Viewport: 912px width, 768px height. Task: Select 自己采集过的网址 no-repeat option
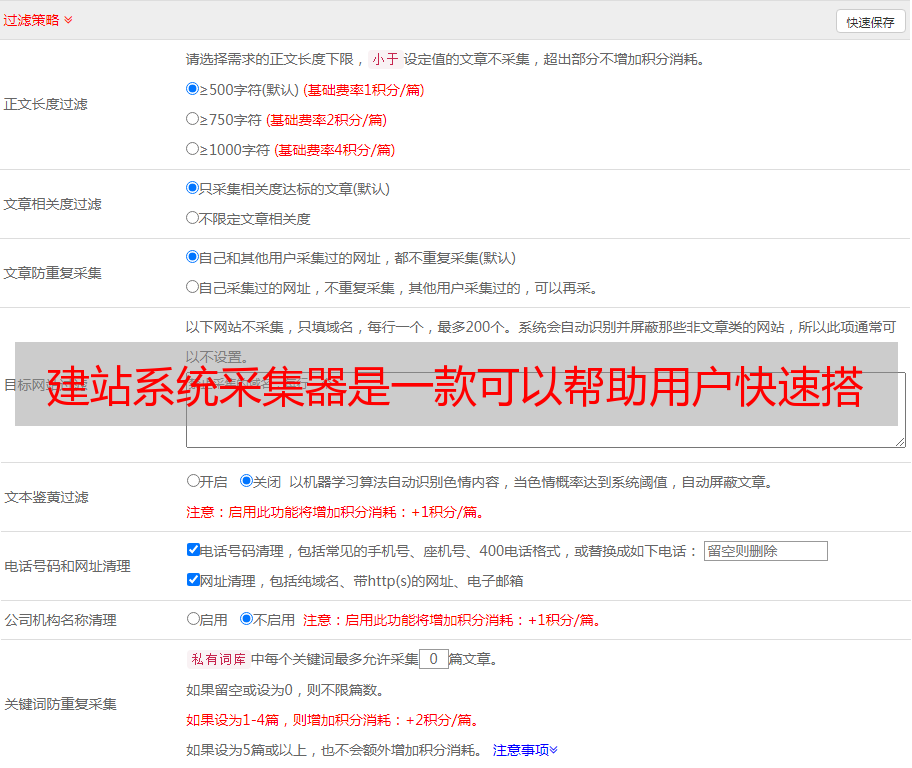tap(193, 287)
